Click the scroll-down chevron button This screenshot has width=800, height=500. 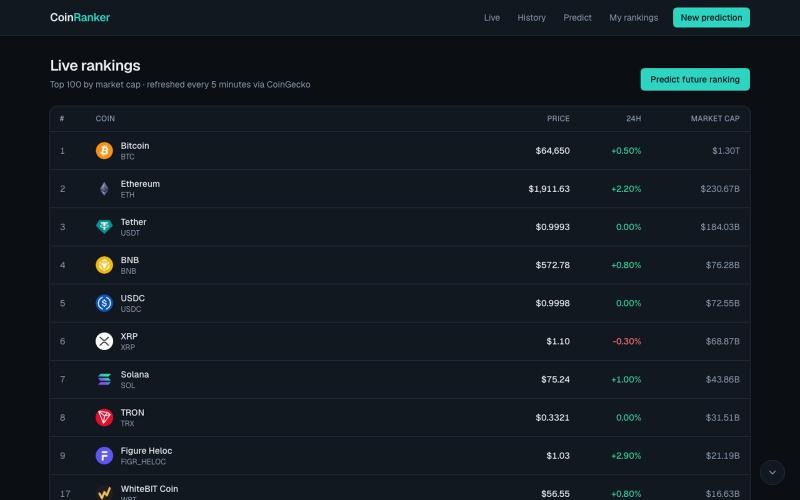click(x=772, y=472)
